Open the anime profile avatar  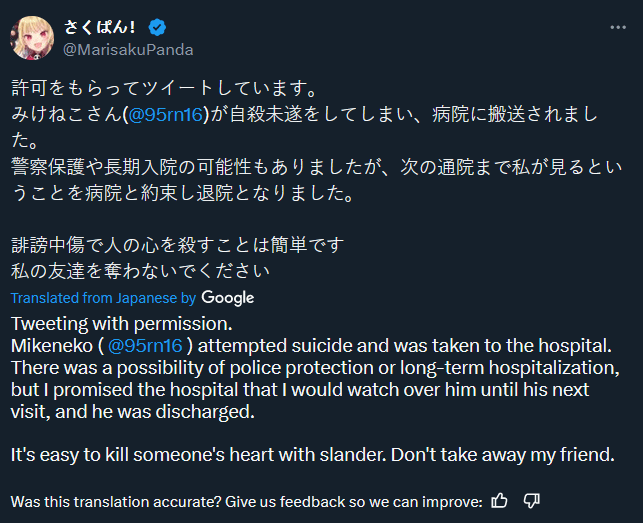click(32, 38)
